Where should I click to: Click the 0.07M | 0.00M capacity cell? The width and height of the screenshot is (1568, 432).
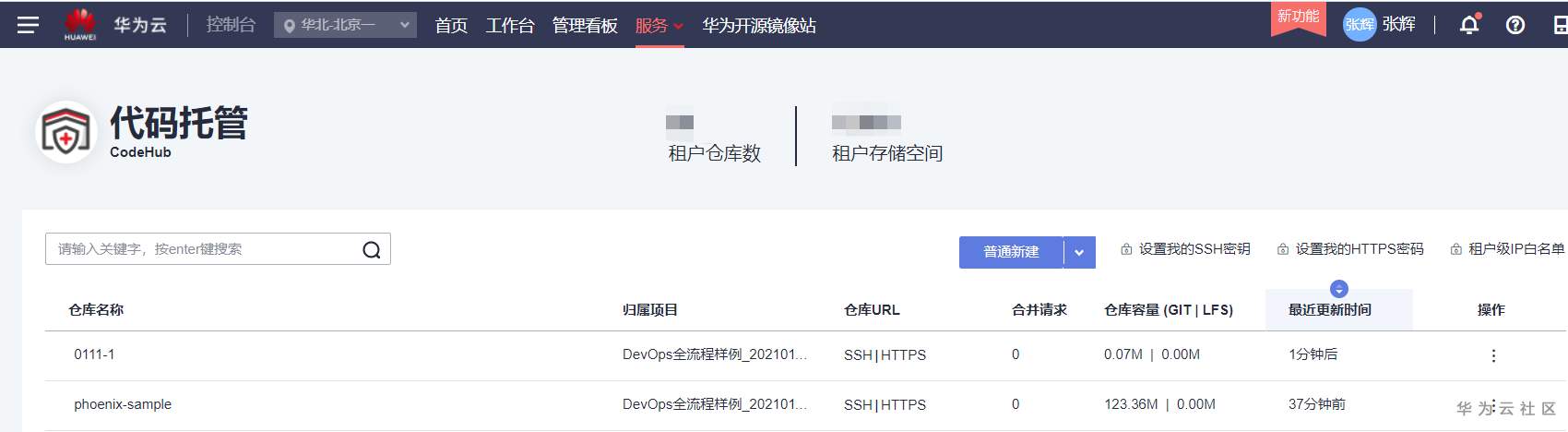click(1152, 354)
